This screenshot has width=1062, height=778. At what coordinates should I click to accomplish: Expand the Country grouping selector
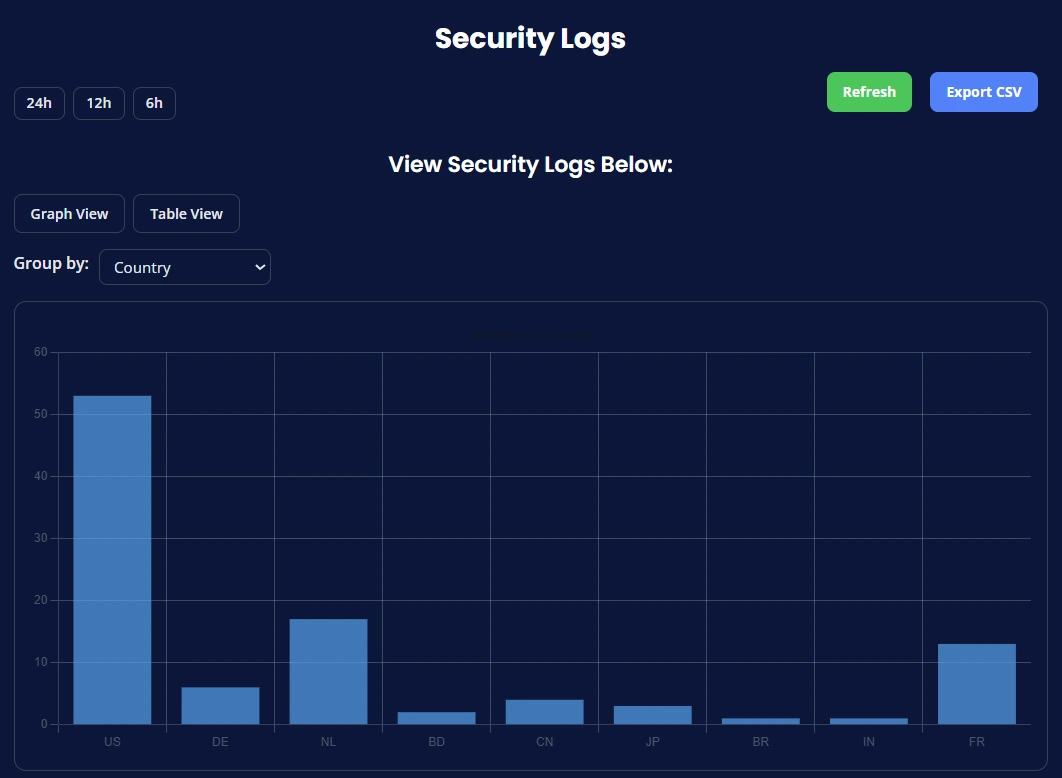pos(184,267)
